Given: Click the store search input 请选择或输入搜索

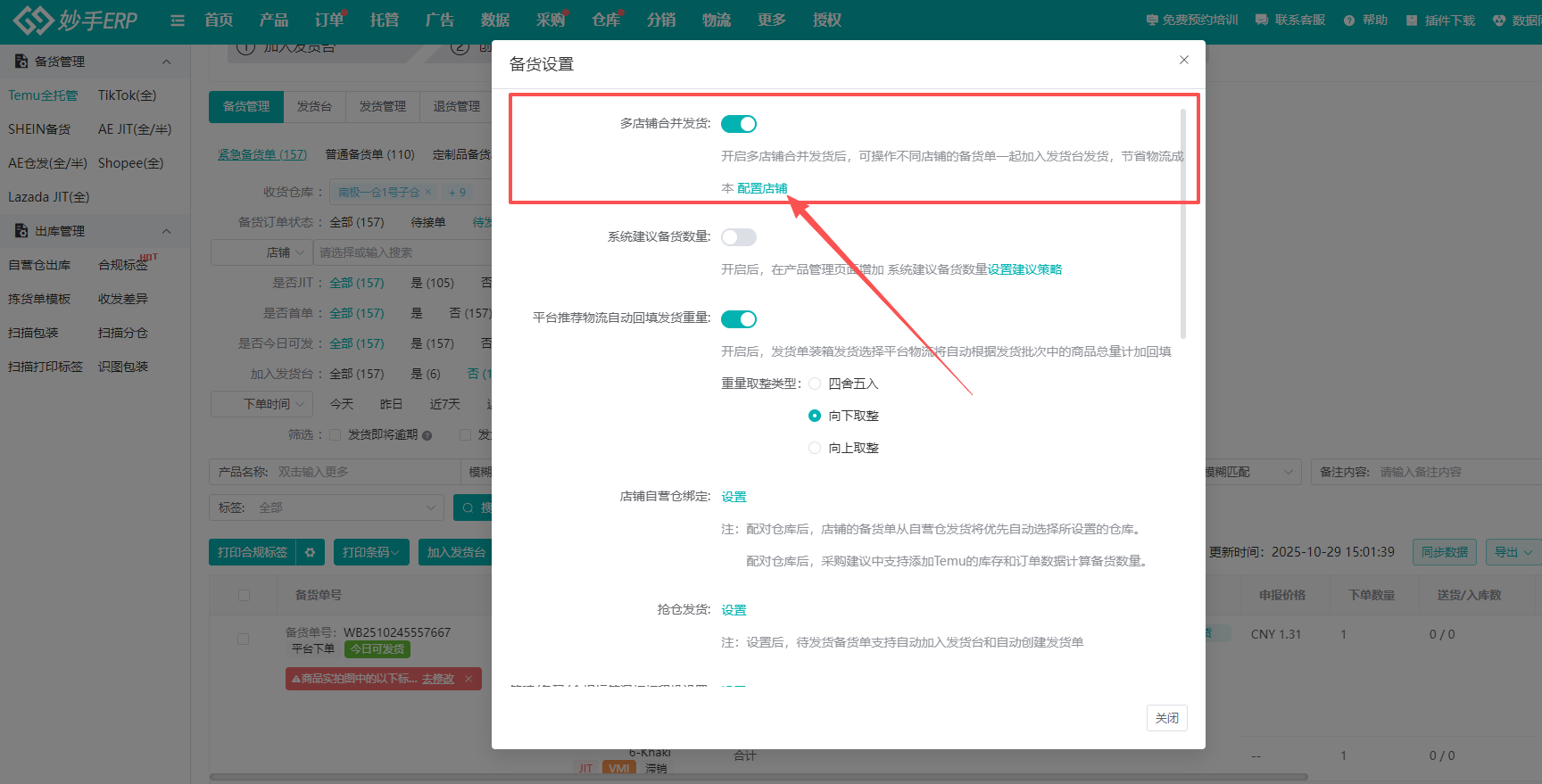Looking at the screenshot, I should (403, 252).
